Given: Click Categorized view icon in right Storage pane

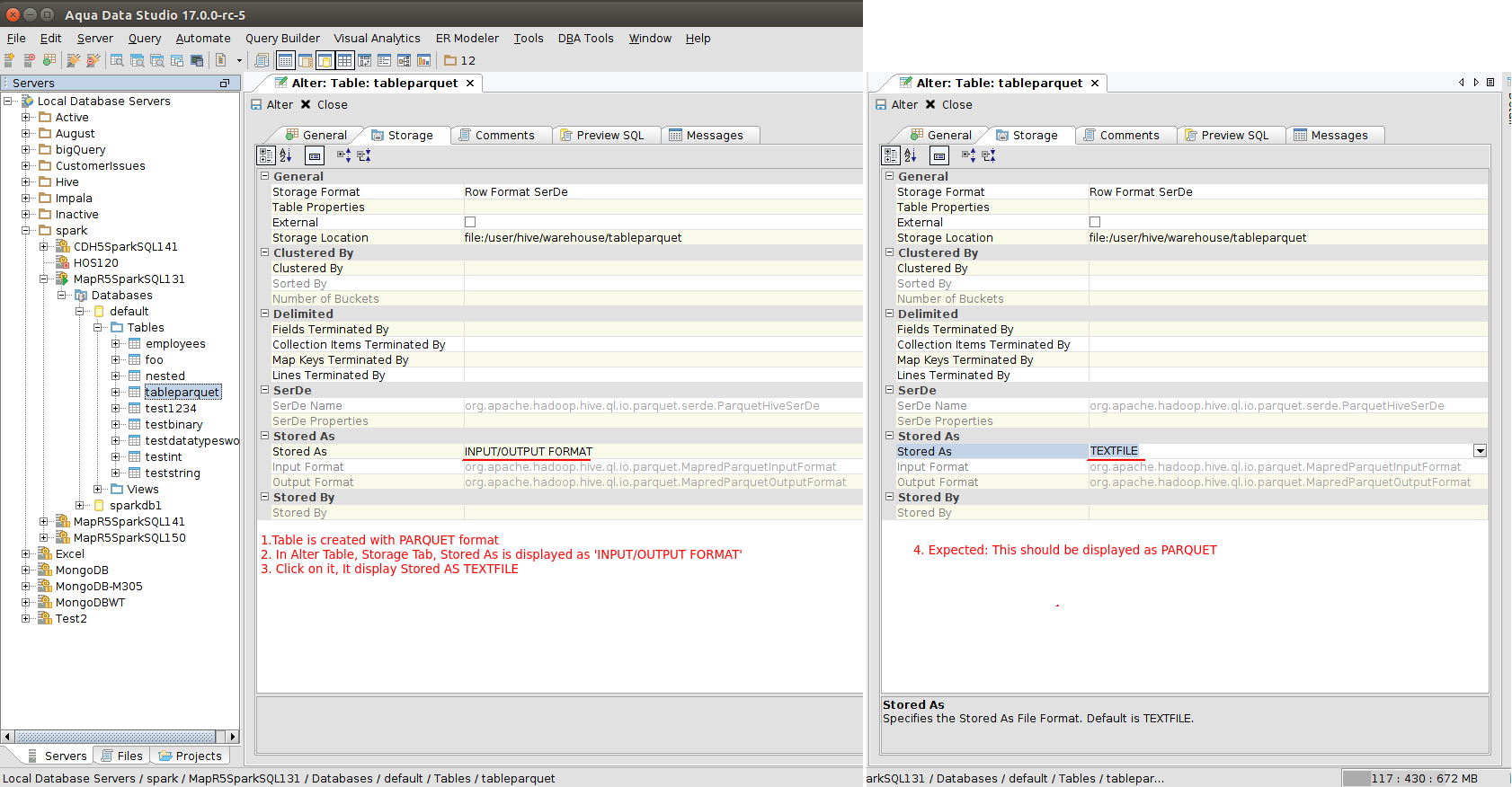Looking at the screenshot, I should pos(891,155).
